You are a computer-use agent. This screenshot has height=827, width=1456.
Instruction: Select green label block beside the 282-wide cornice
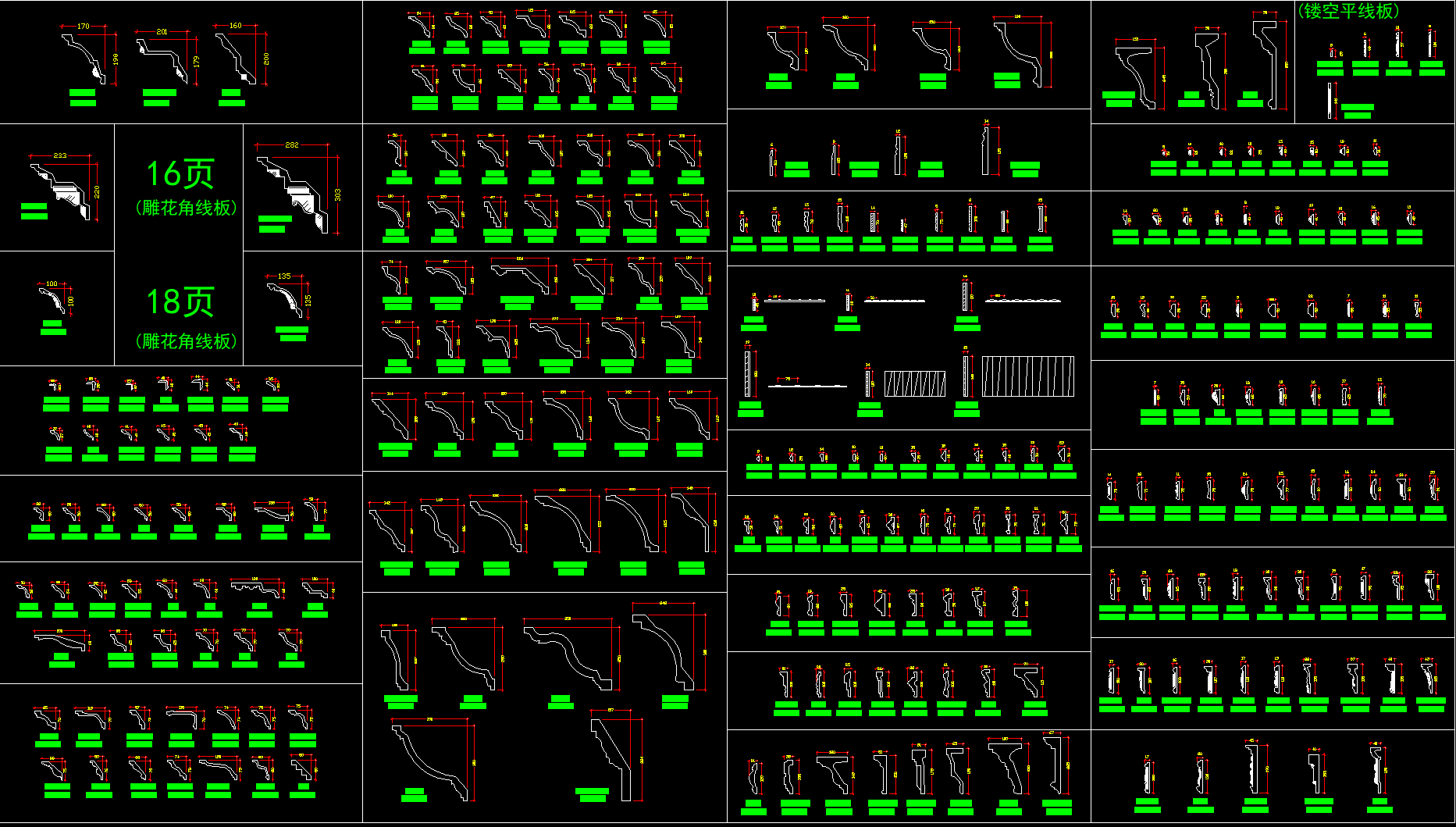(274, 223)
